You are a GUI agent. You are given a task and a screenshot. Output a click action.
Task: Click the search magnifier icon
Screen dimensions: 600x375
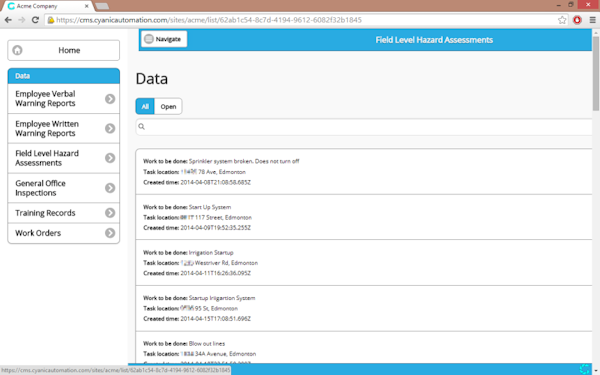pos(142,127)
